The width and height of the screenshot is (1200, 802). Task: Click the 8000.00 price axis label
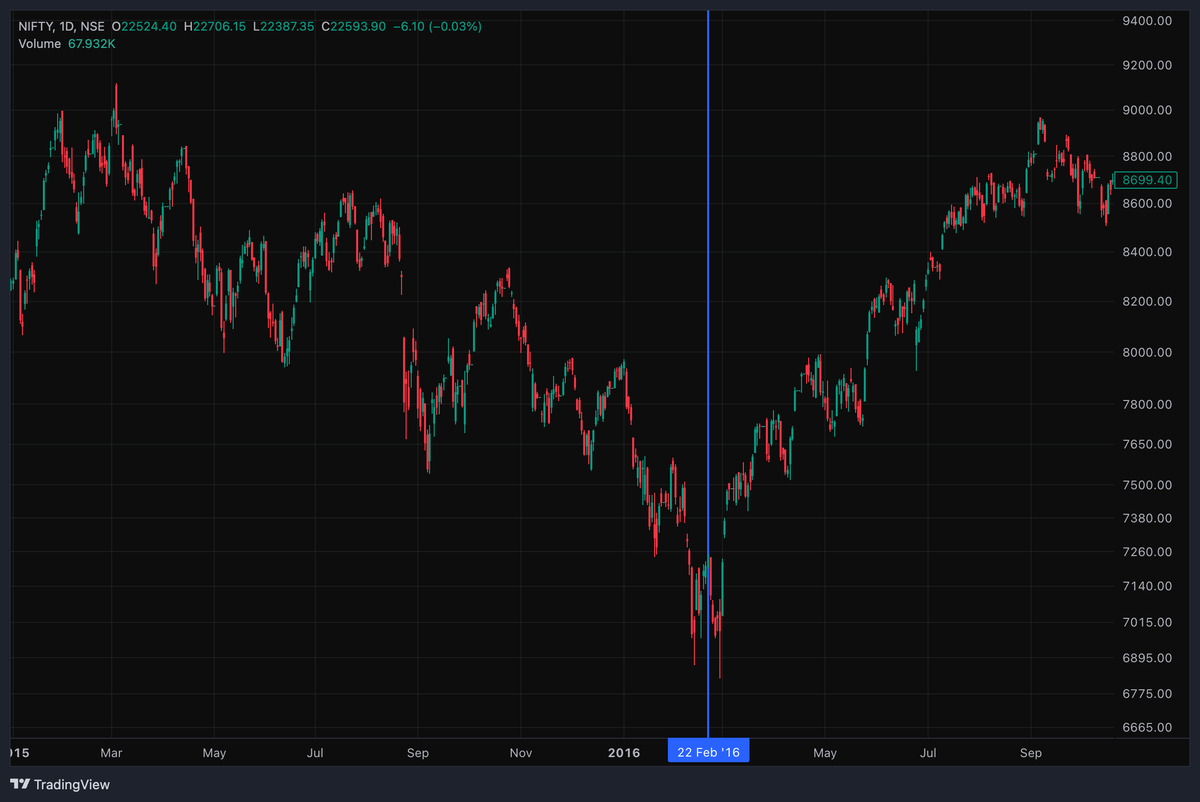1147,353
